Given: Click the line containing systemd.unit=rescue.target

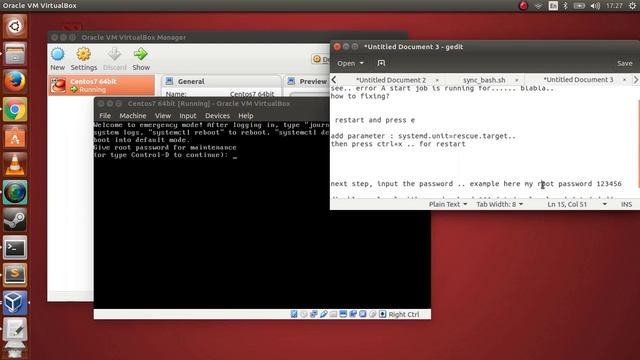Looking at the screenshot, I should tap(423, 136).
